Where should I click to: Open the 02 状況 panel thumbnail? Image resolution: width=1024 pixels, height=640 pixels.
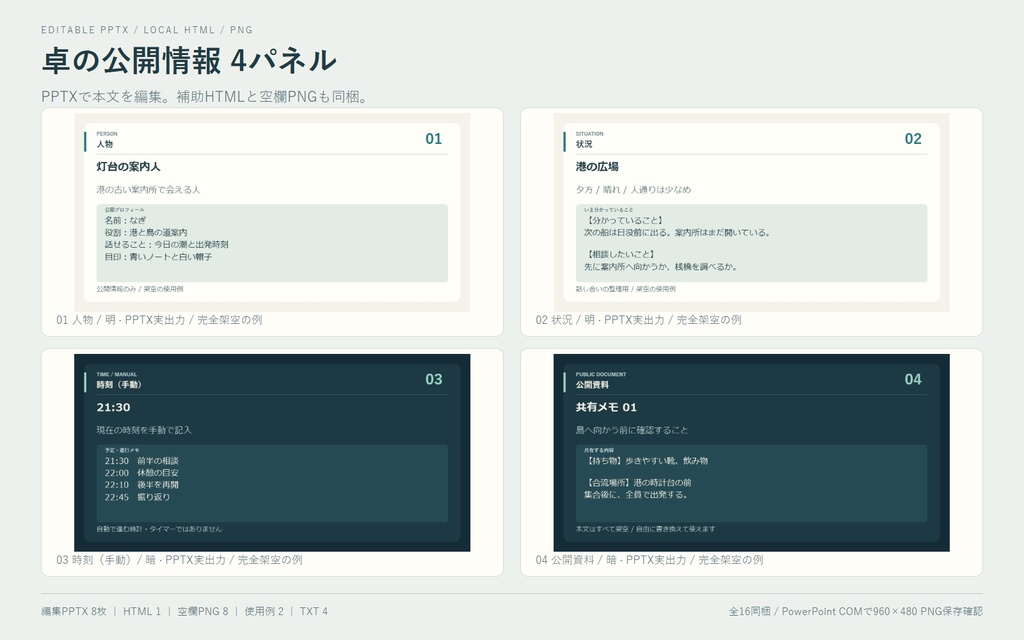(751, 212)
